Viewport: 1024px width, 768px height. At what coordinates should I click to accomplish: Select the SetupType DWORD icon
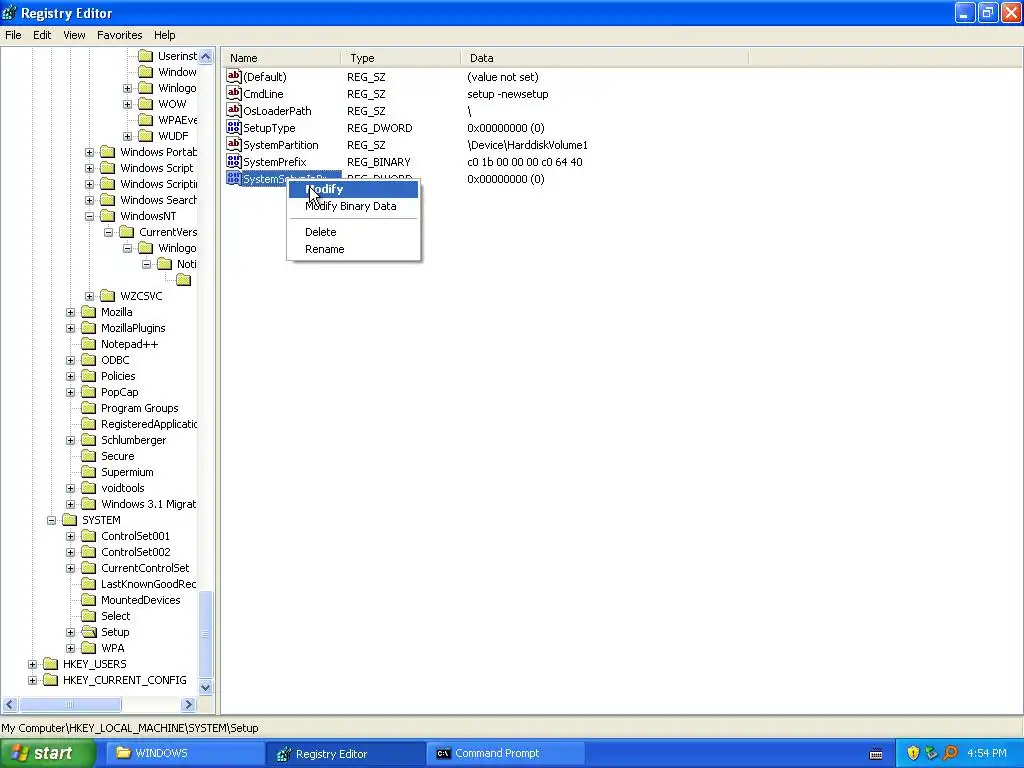[234, 127]
